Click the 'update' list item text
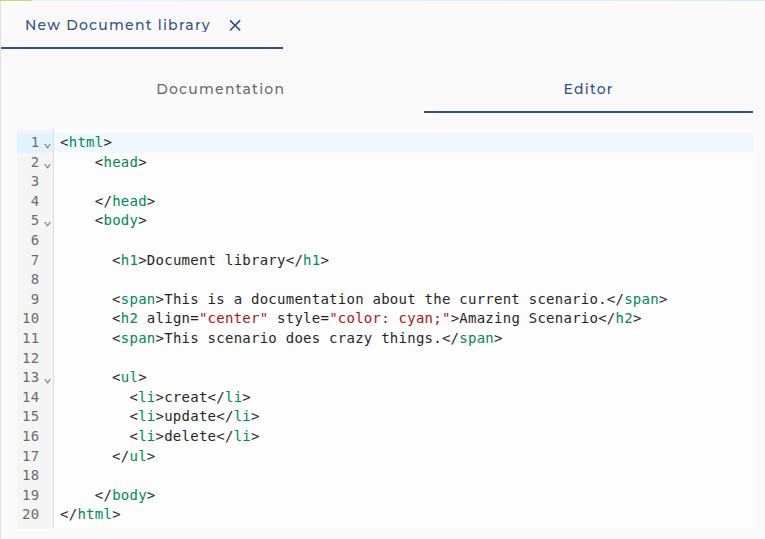Screen dimensions: 765x539 coord(190,416)
